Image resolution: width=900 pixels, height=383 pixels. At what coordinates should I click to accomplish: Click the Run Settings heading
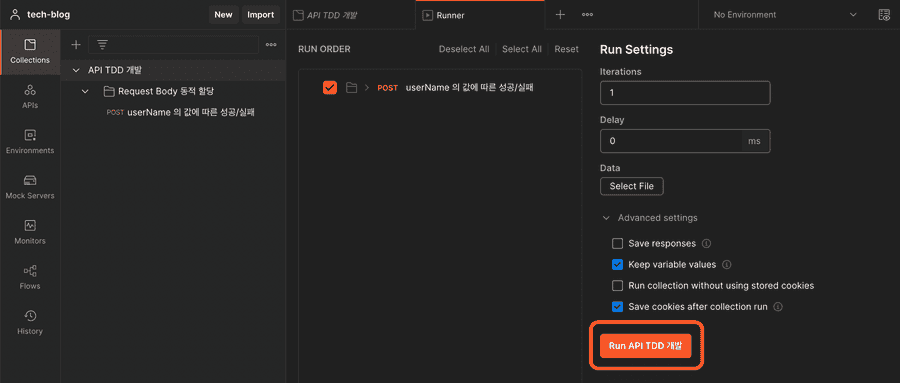[x=636, y=49]
